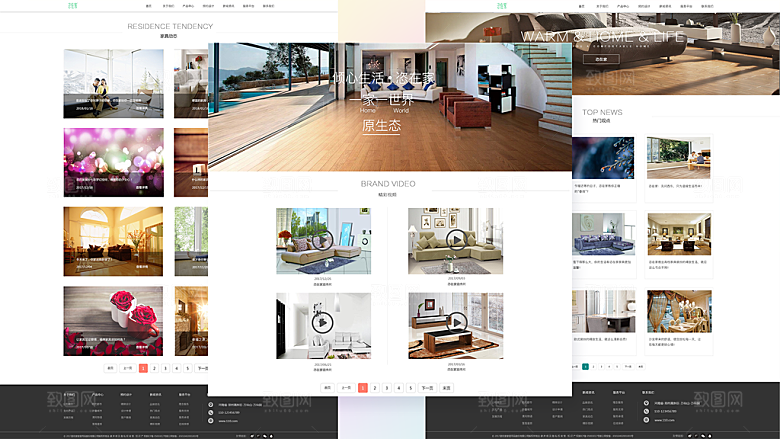780x439 pixels.
Task: Play the olive sofa gallery-wall video
Action: point(456,240)
